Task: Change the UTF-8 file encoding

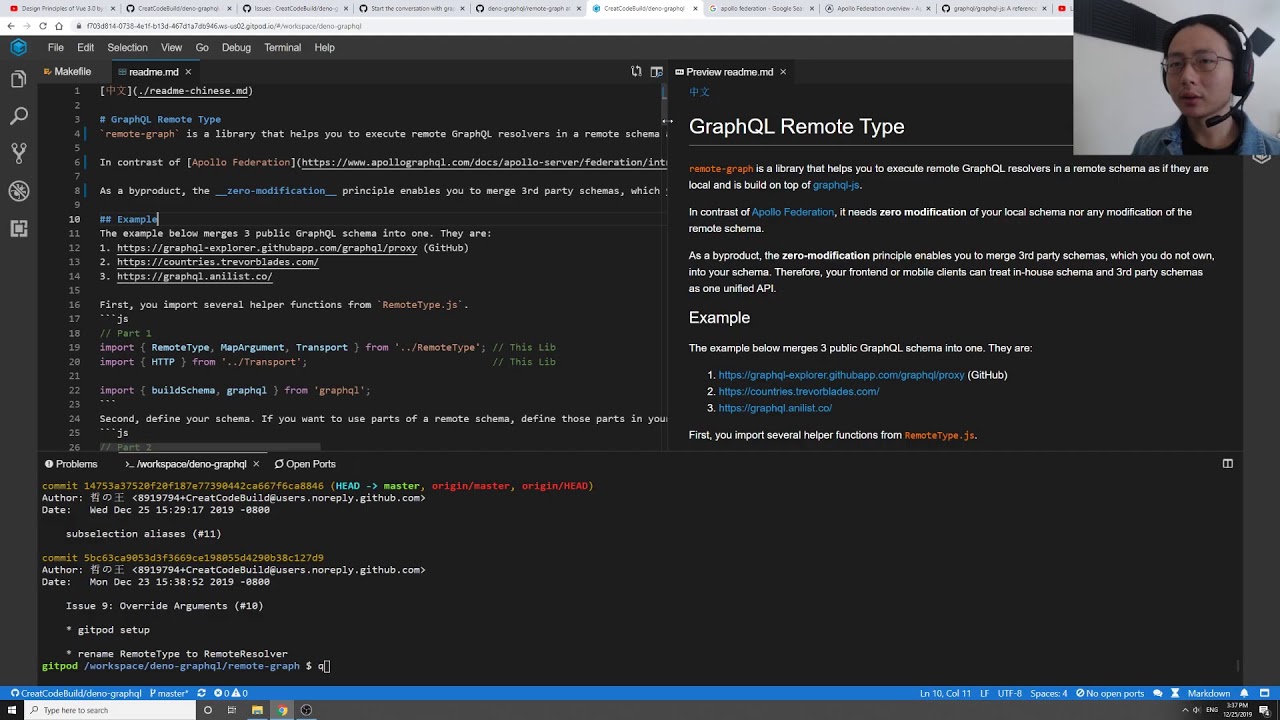Action: tap(1009, 693)
